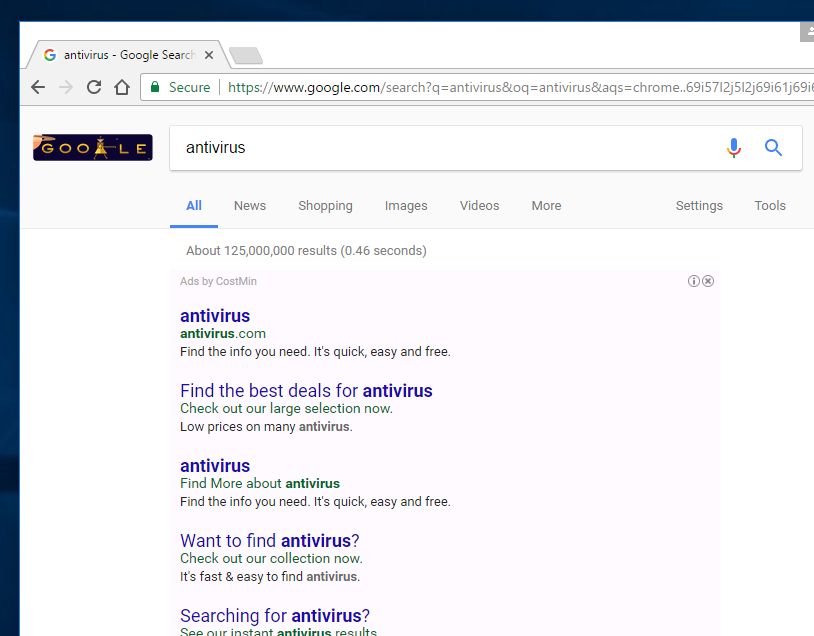This screenshot has height=636, width=814.
Task: Select the News results tab
Action: [x=250, y=205]
